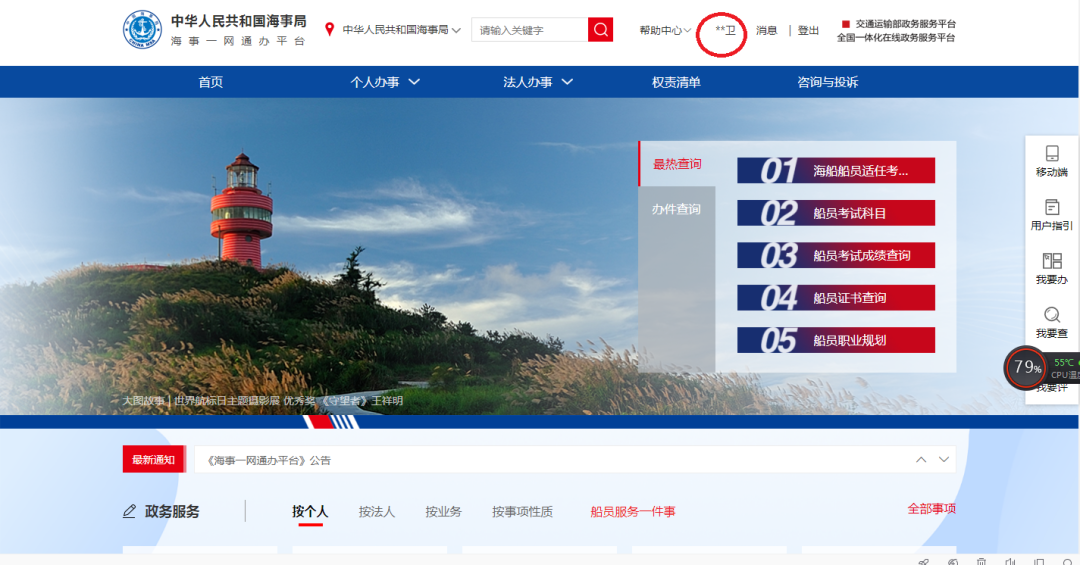The height and width of the screenshot is (565, 1080).
Task: Click the China MSA logo emblem
Action: (x=140, y=30)
